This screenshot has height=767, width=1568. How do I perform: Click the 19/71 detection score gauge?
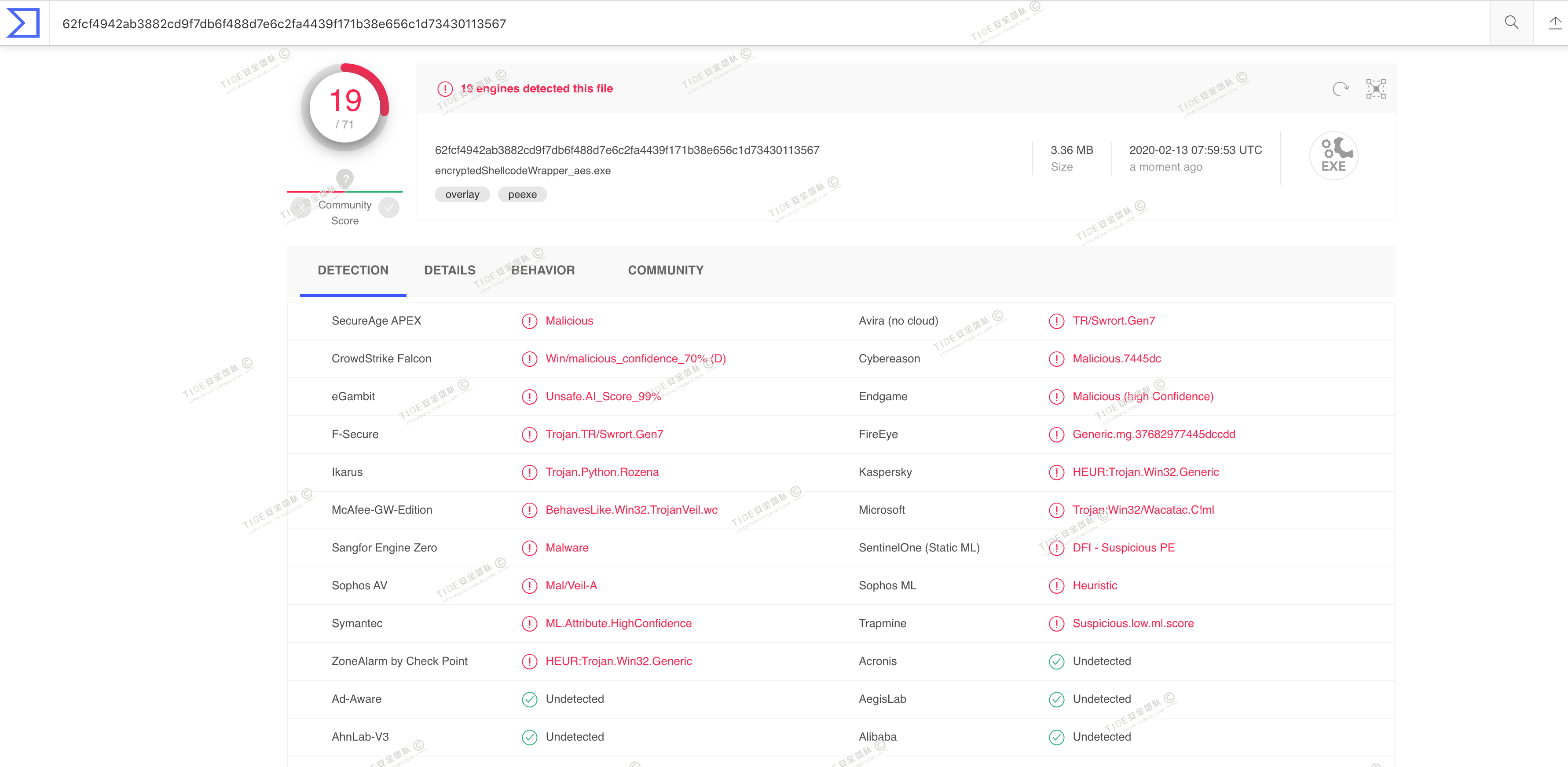[344, 108]
